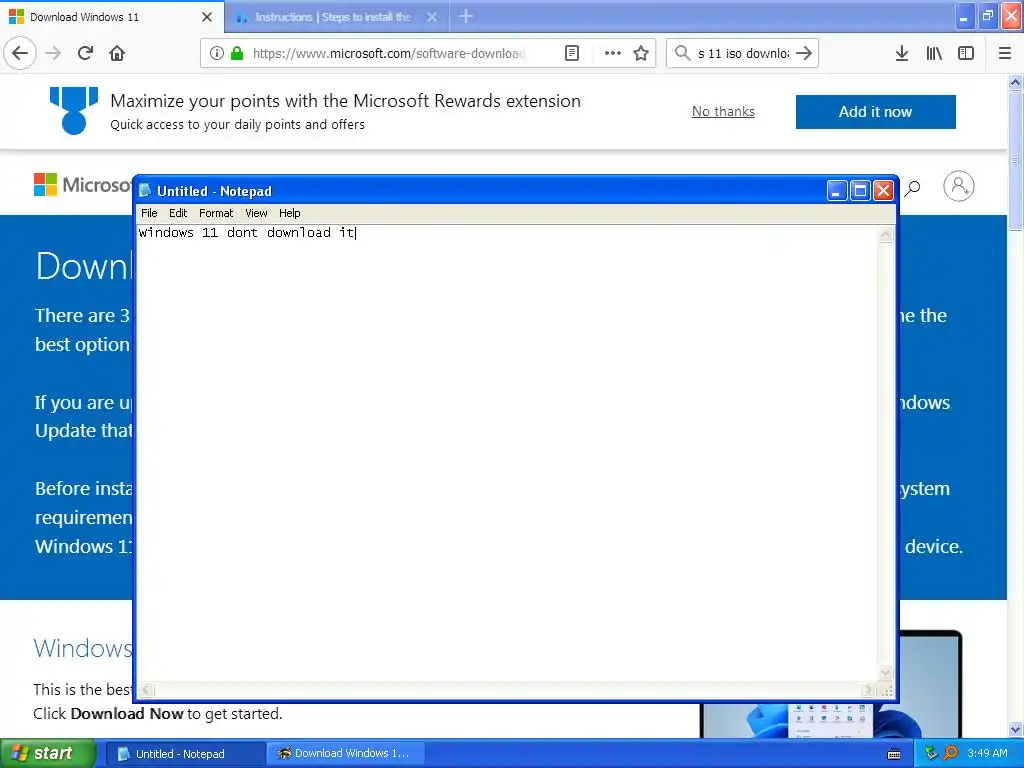This screenshot has width=1024, height=768.
Task: Open Notepad View menu
Action: pos(256,213)
